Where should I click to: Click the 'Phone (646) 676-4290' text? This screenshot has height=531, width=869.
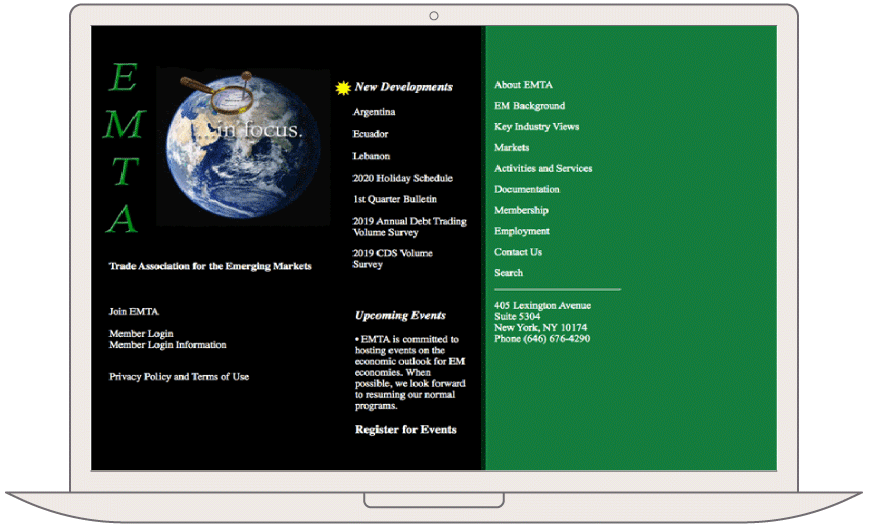[541, 339]
